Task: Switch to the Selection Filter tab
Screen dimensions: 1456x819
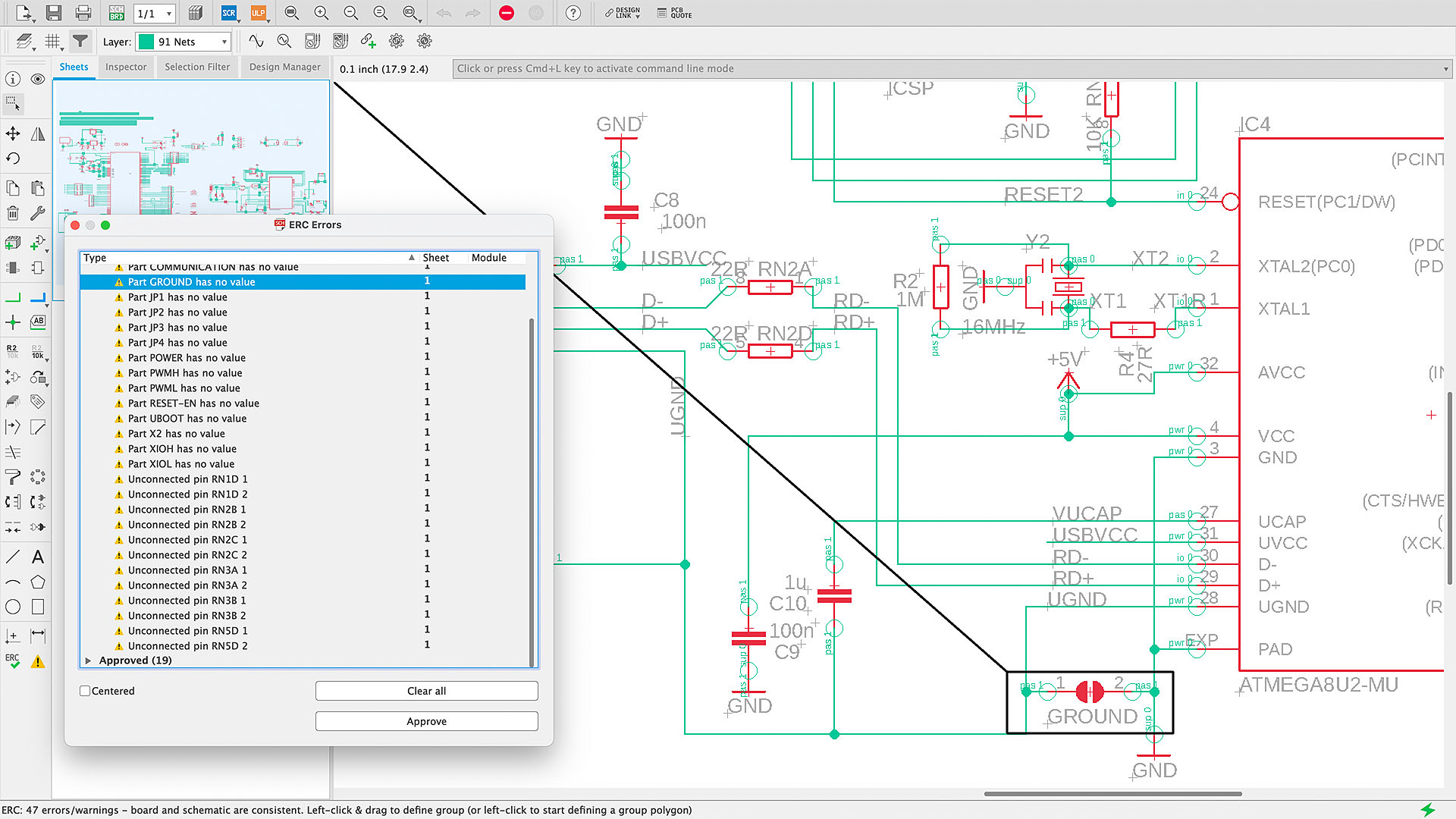Action: point(197,67)
